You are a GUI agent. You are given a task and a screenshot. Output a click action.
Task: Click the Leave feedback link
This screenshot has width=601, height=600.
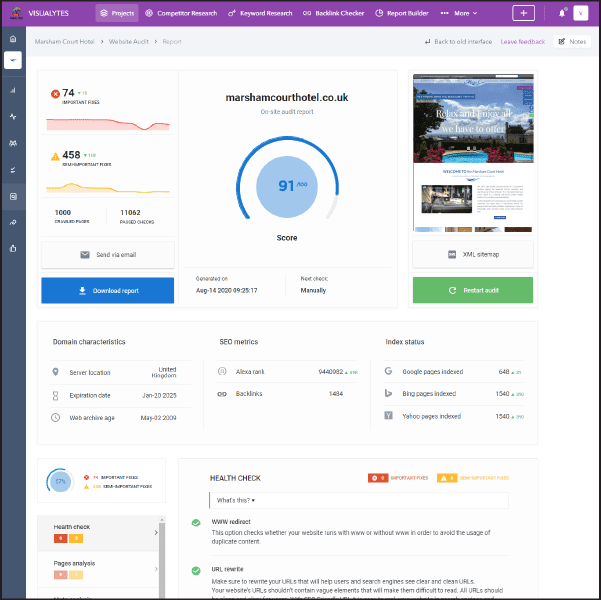pos(522,42)
